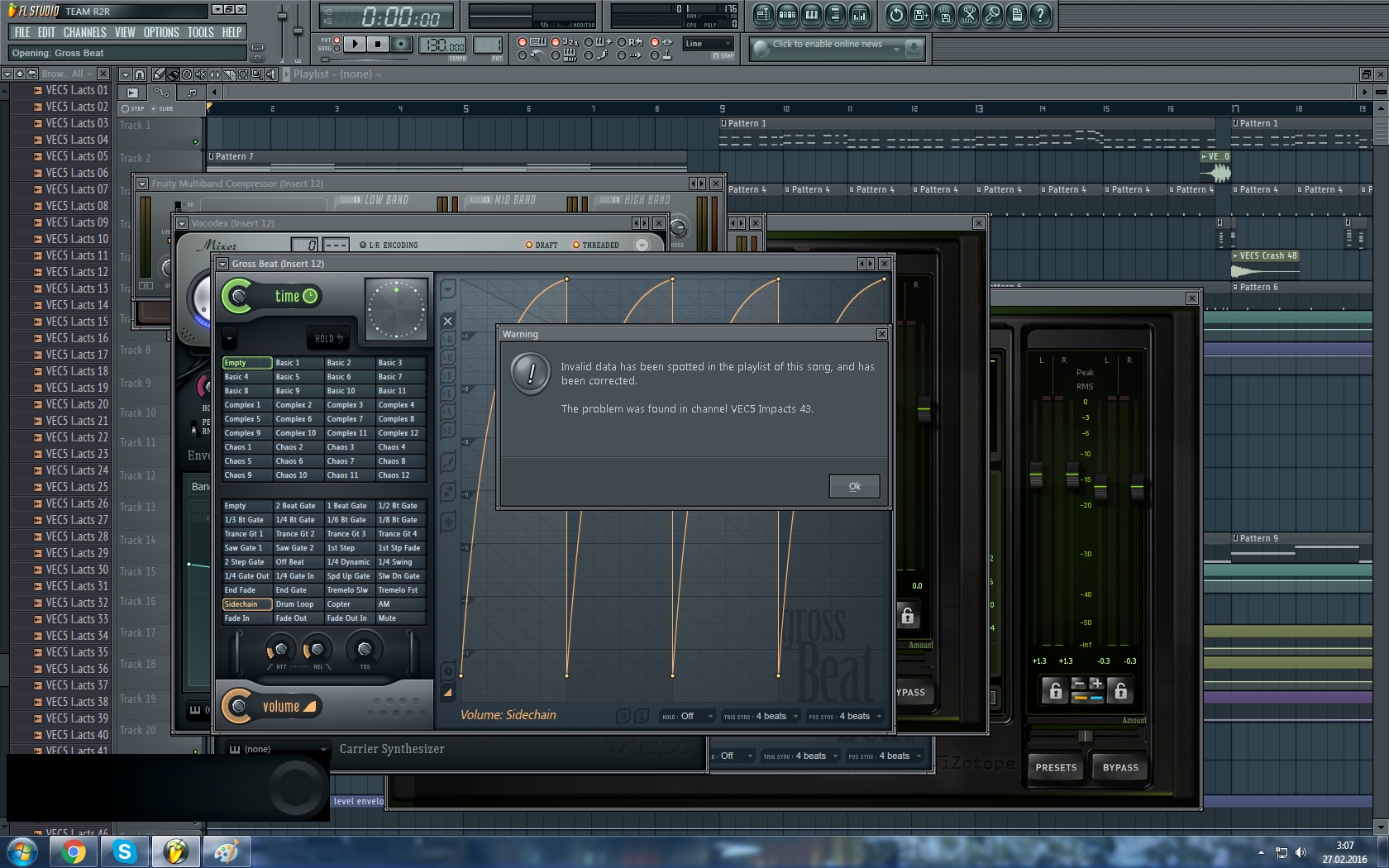1389x868 pixels.
Task: Open the CHANNELS menu
Action: 84,32
